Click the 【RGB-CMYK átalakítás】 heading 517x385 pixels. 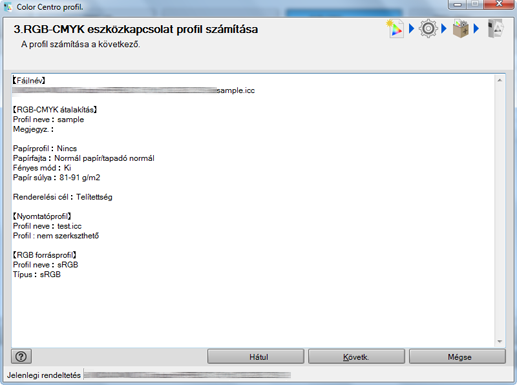(55, 110)
